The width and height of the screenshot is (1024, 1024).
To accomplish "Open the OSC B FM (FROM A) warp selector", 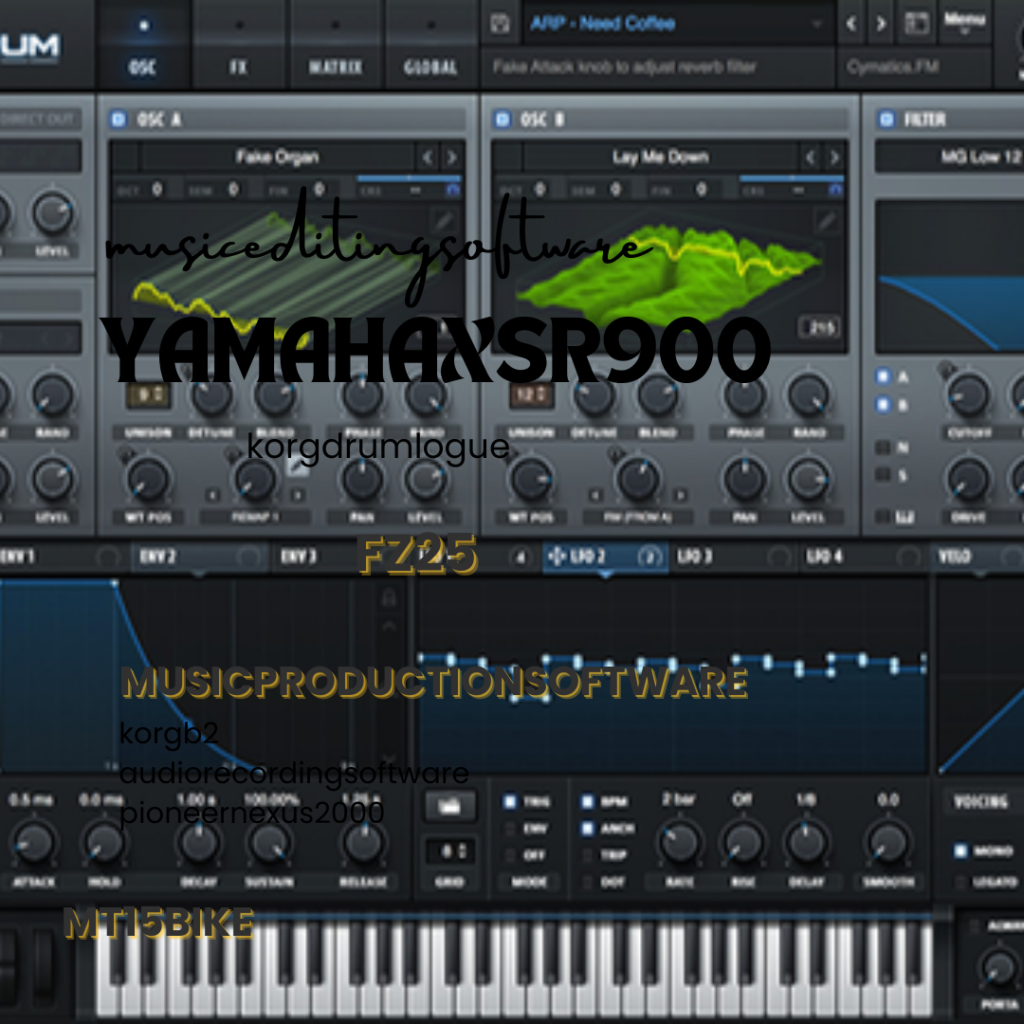I will point(637,517).
